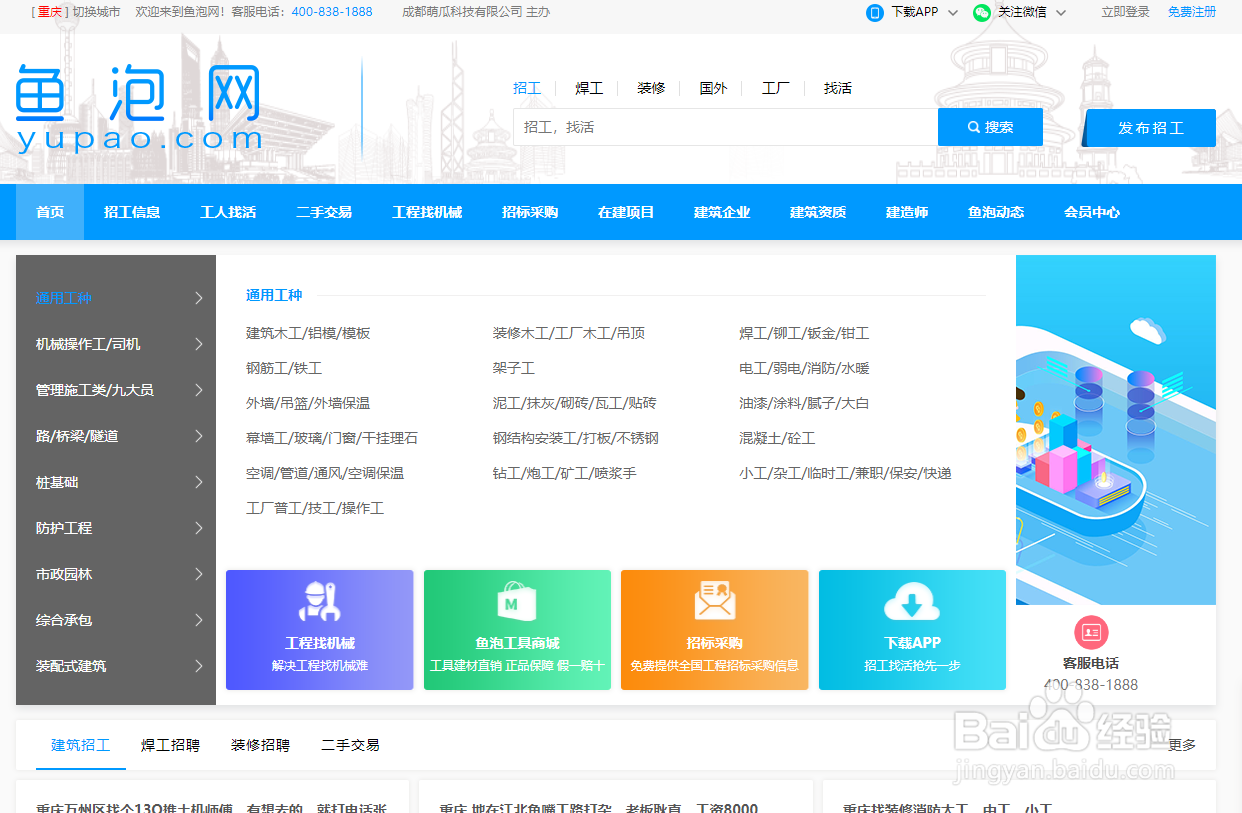Open 小工/杂工/临时工/兼职/保安/快递 link
Image resolution: width=1242 pixels, height=813 pixels.
(845, 473)
